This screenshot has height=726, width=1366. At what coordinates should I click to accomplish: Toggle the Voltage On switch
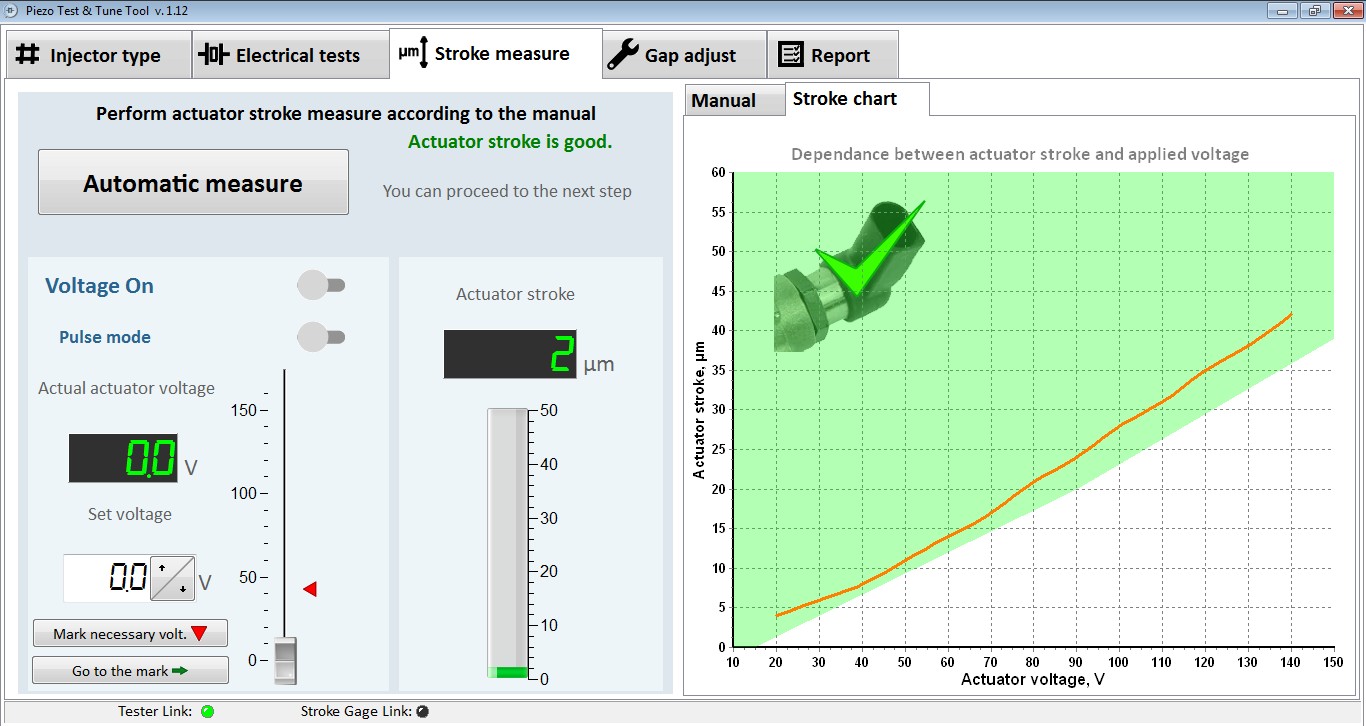pyautogui.click(x=321, y=286)
